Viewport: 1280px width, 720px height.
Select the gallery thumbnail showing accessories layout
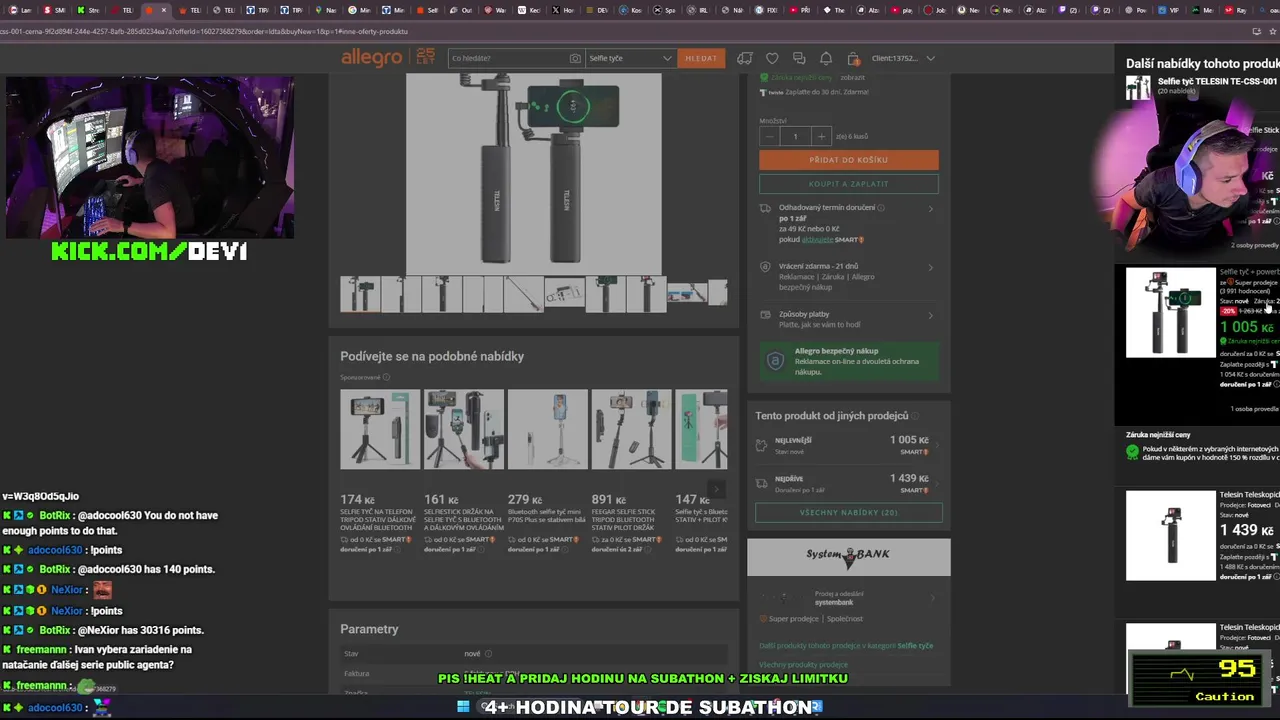(564, 294)
